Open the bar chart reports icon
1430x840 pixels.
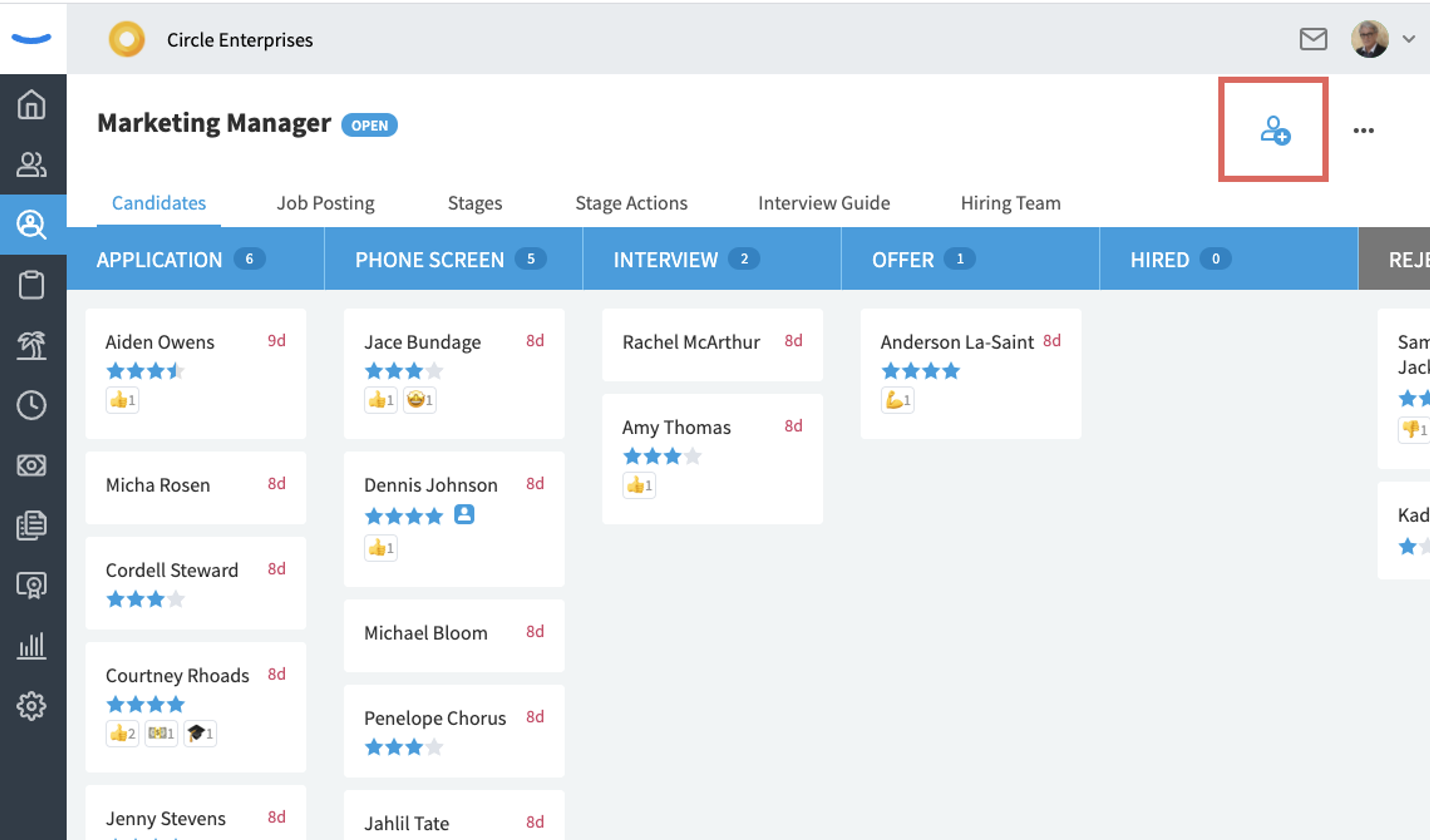tap(31, 646)
